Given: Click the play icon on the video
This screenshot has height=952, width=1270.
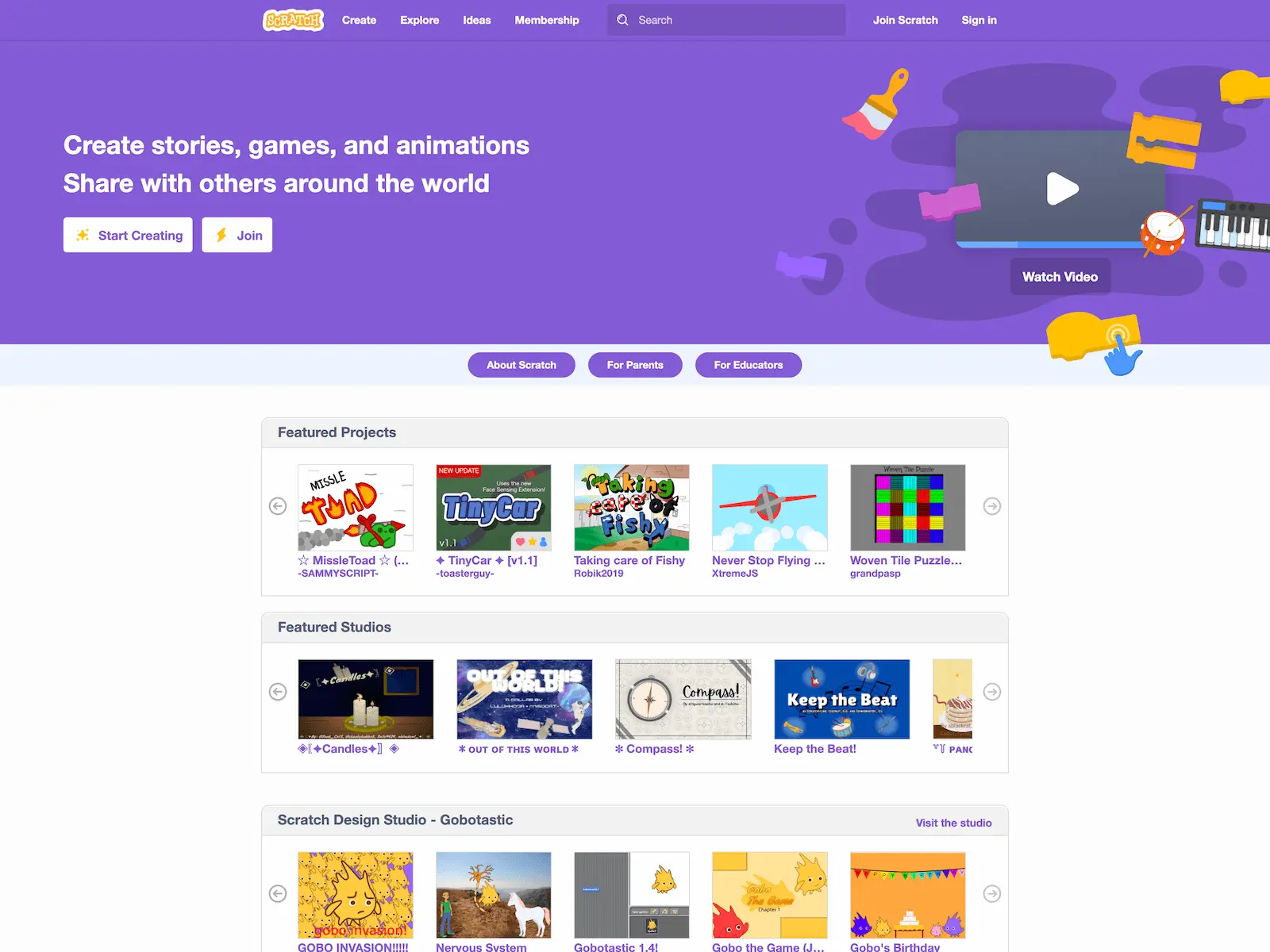Looking at the screenshot, I should click(x=1062, y=189).
